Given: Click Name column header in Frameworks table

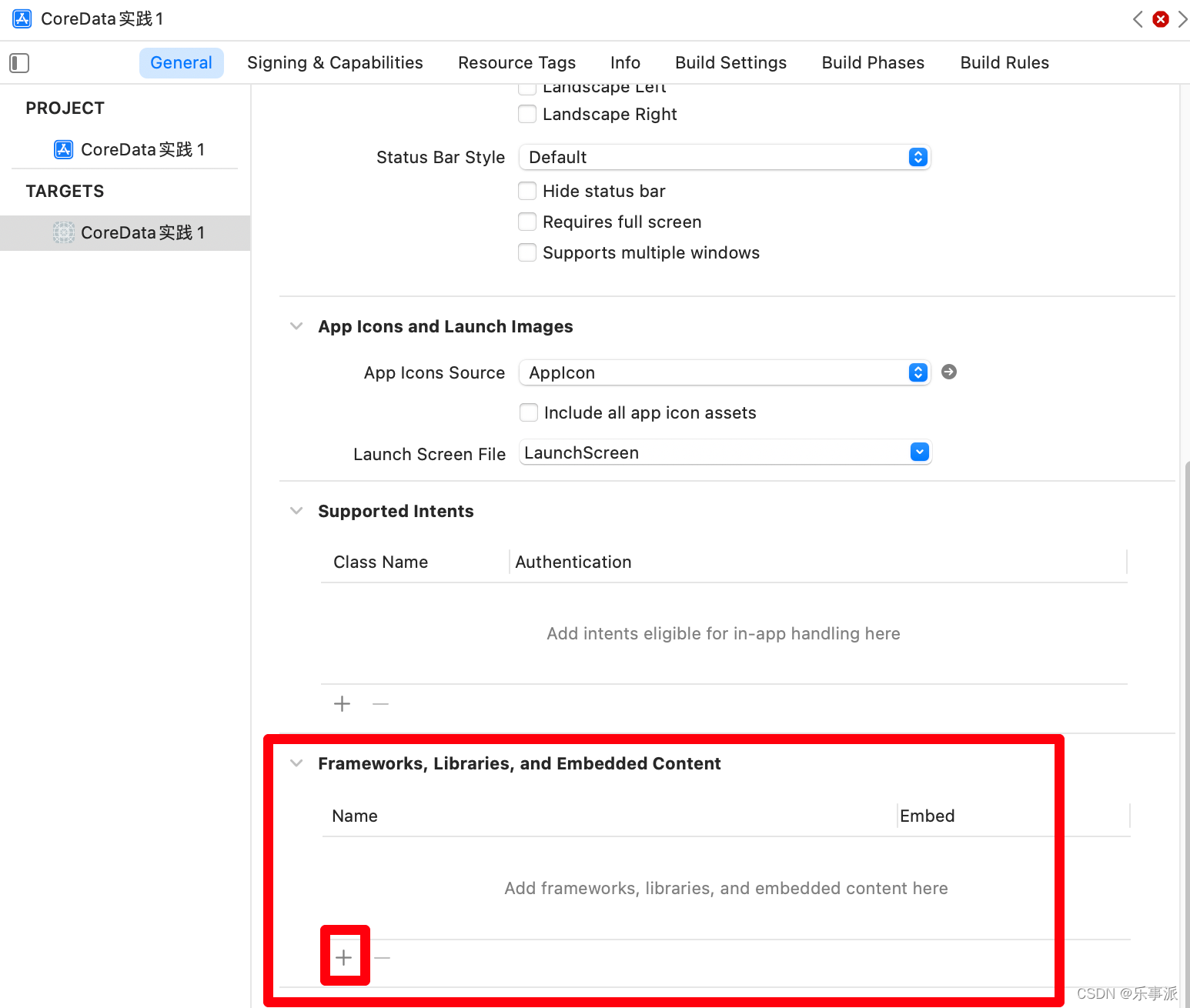Looking at the screenshot, I should click(x=355, y=816).
